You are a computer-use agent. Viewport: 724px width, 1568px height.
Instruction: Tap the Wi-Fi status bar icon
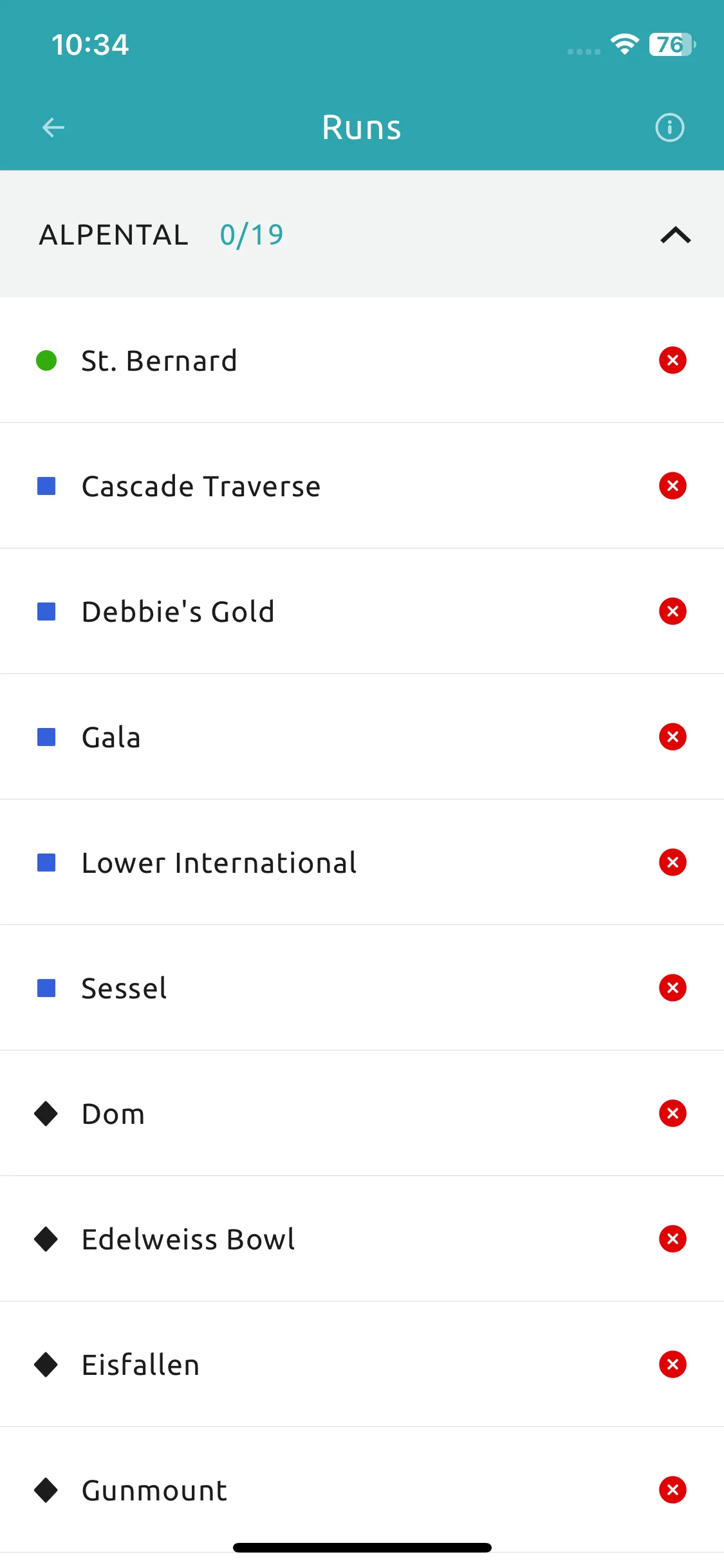624,44
